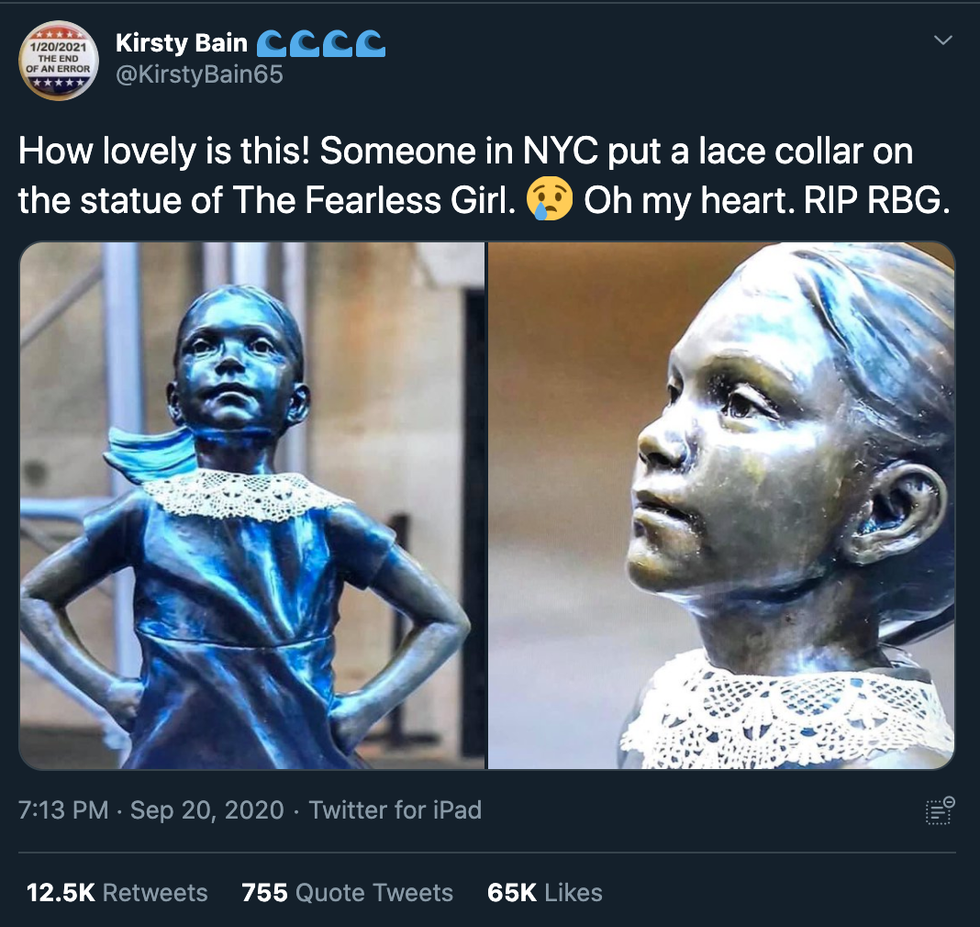View the 12.5K Retweets list

point(117,893)
